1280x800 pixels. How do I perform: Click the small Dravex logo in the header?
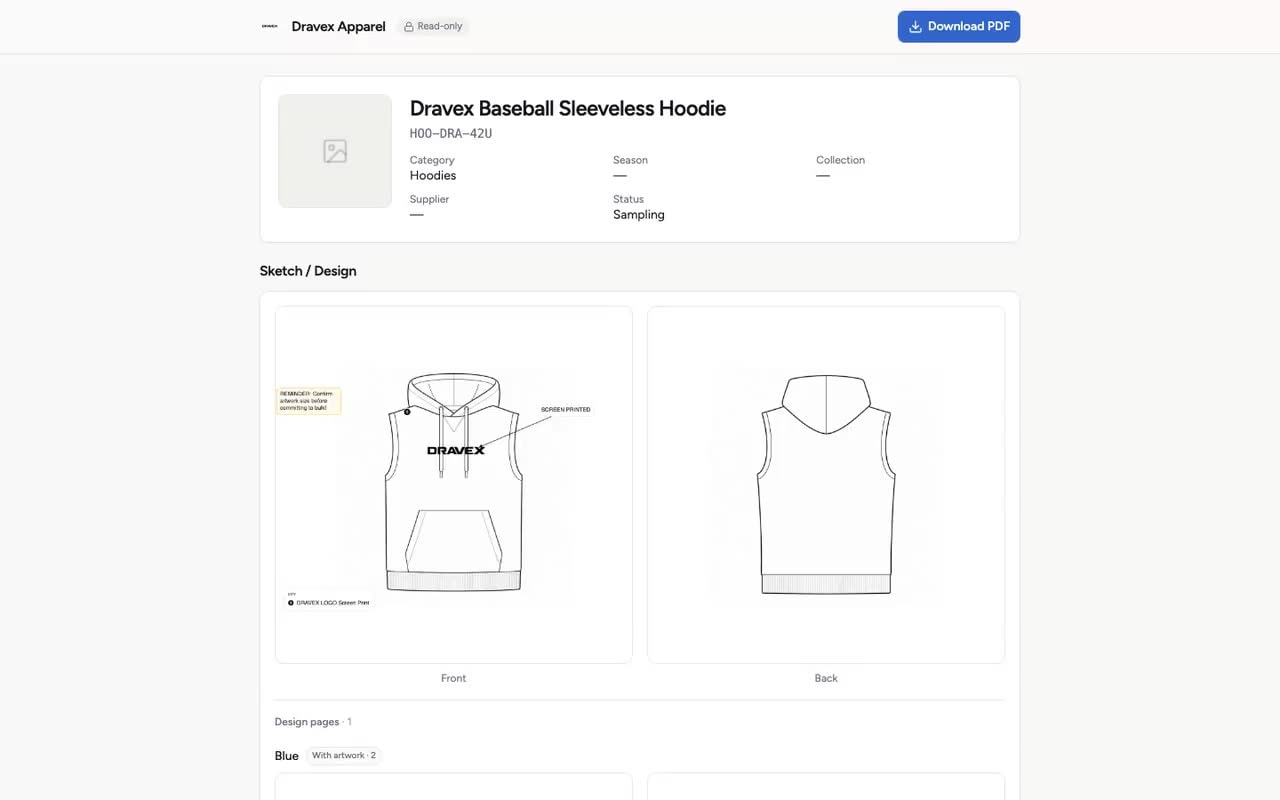tap(270, 26)
